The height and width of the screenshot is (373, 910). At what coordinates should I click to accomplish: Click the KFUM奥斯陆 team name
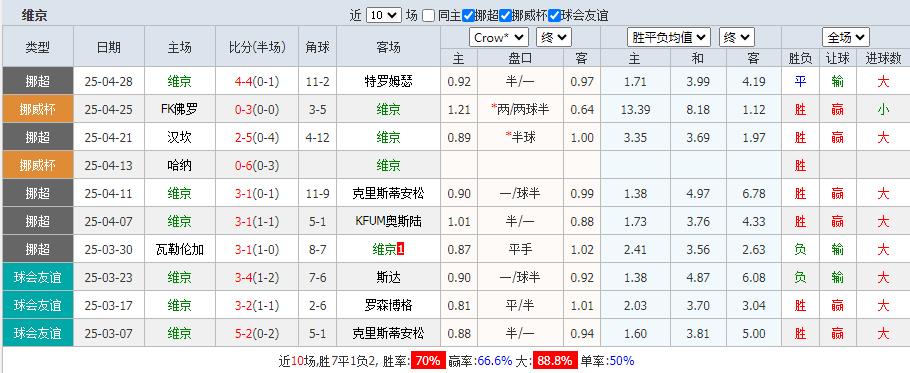coord(388,222)
